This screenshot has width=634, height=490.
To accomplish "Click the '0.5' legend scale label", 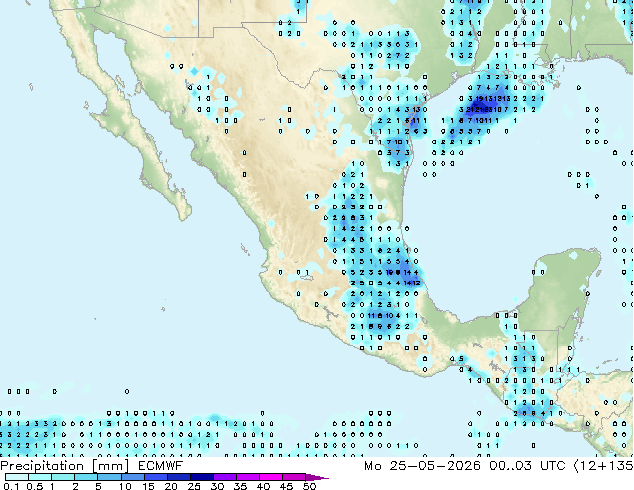I will click(34, 486).
